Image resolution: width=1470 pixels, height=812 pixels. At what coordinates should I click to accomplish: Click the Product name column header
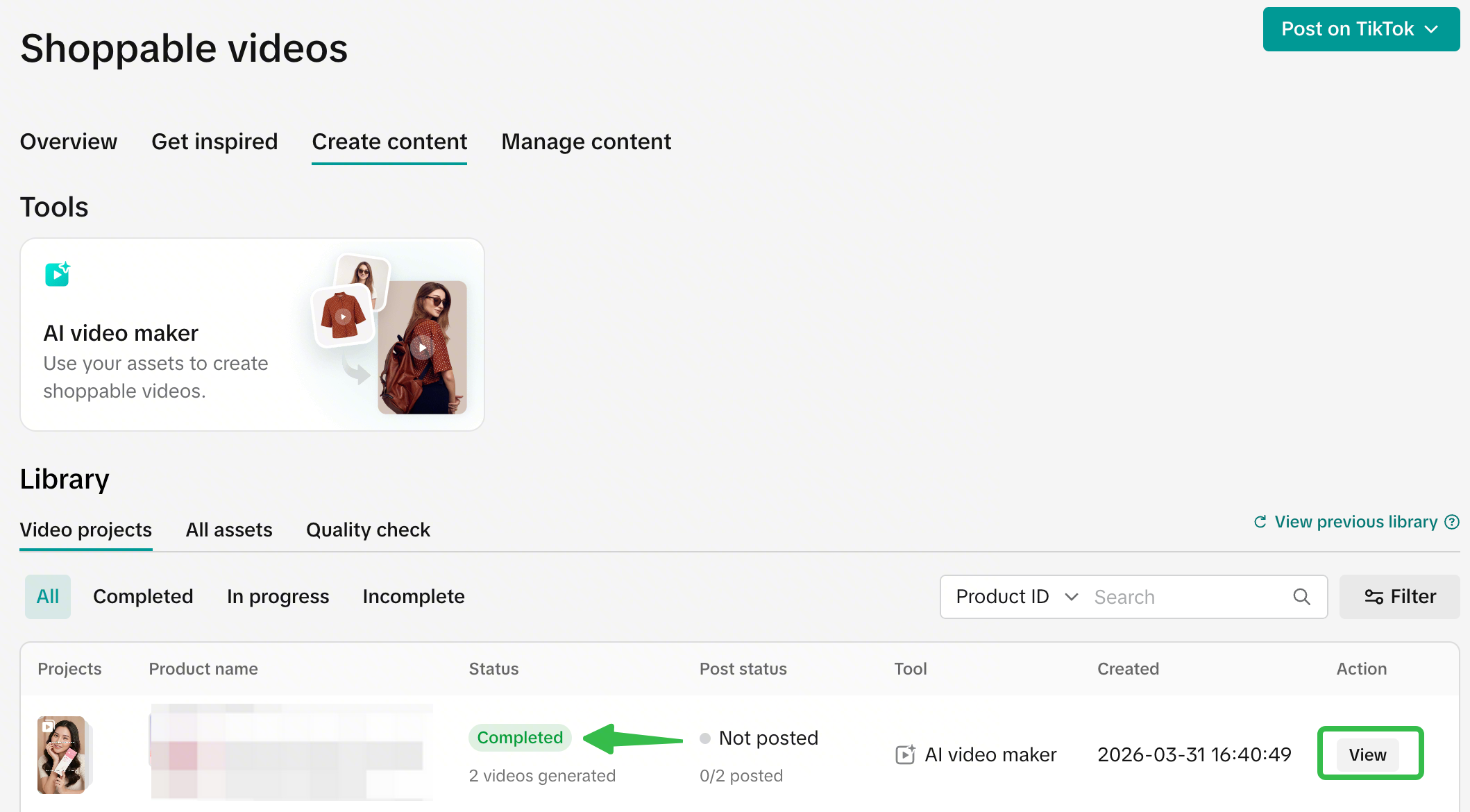pyautogui.click(x=203, y=669)
